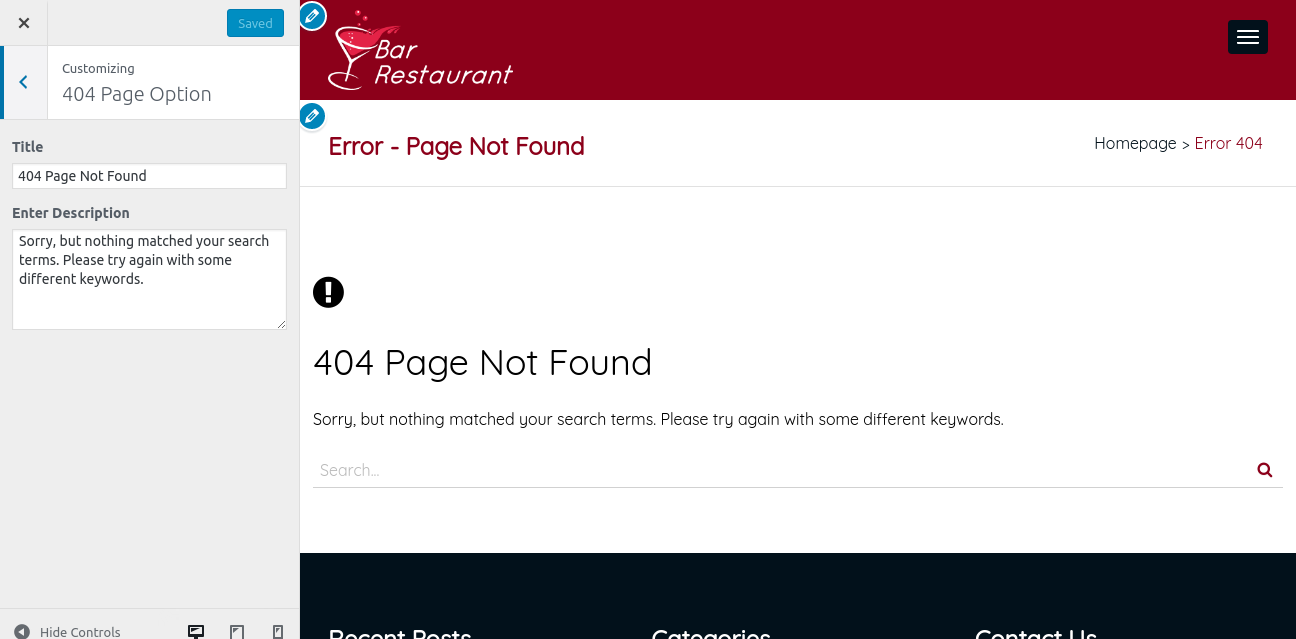
Task: Focus the Search... field in preview
Action: [780, 470]
